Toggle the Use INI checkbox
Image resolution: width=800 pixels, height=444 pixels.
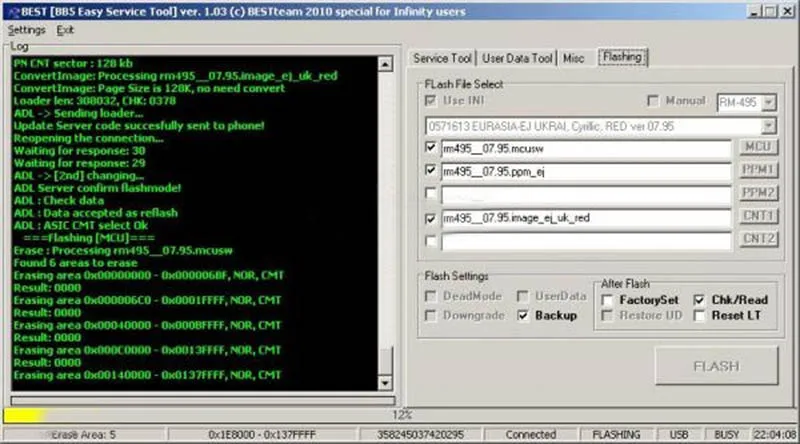(431, 101)
